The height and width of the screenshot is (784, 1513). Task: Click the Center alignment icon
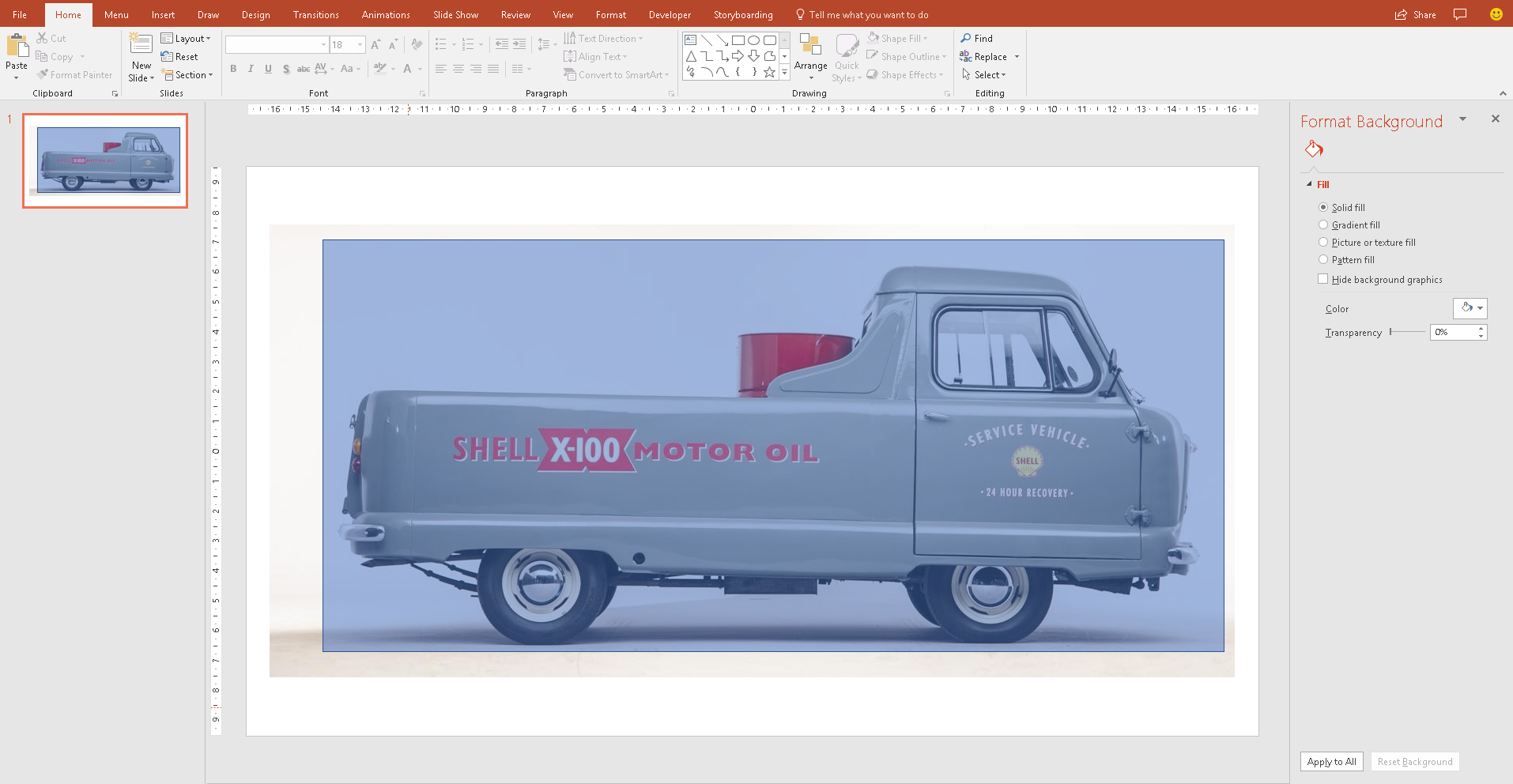(458, 69)
